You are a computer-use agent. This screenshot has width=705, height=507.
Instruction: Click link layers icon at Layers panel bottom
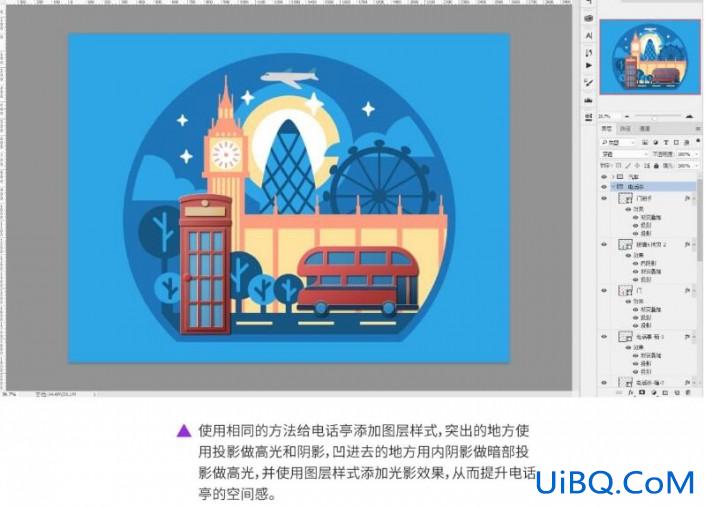point(619,393)
